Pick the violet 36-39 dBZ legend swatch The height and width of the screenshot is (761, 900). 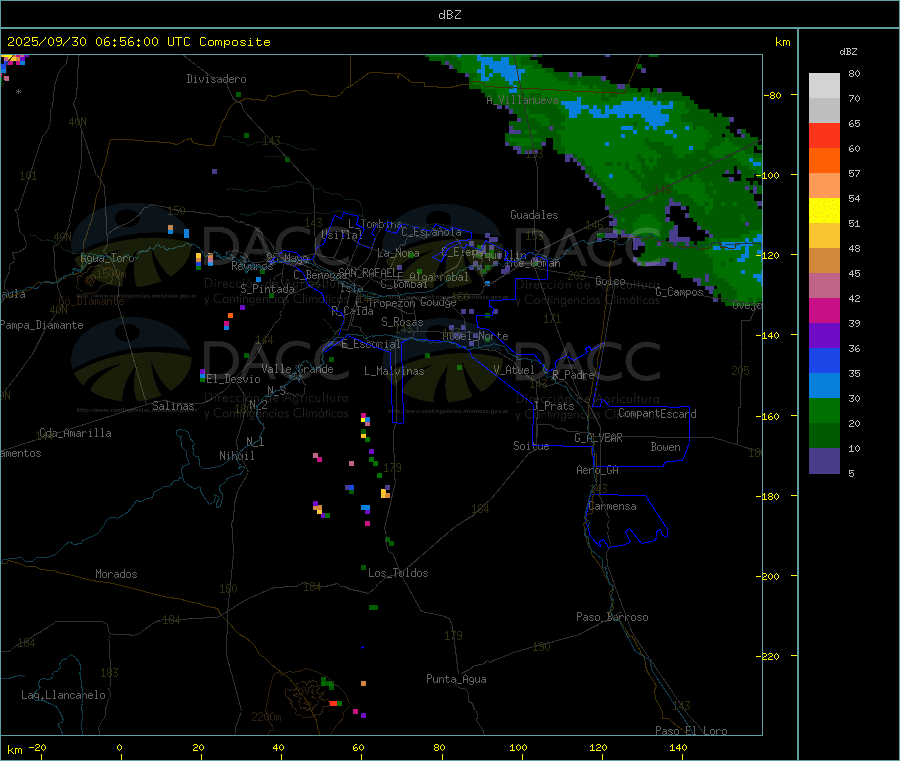(x=824, y=336)
